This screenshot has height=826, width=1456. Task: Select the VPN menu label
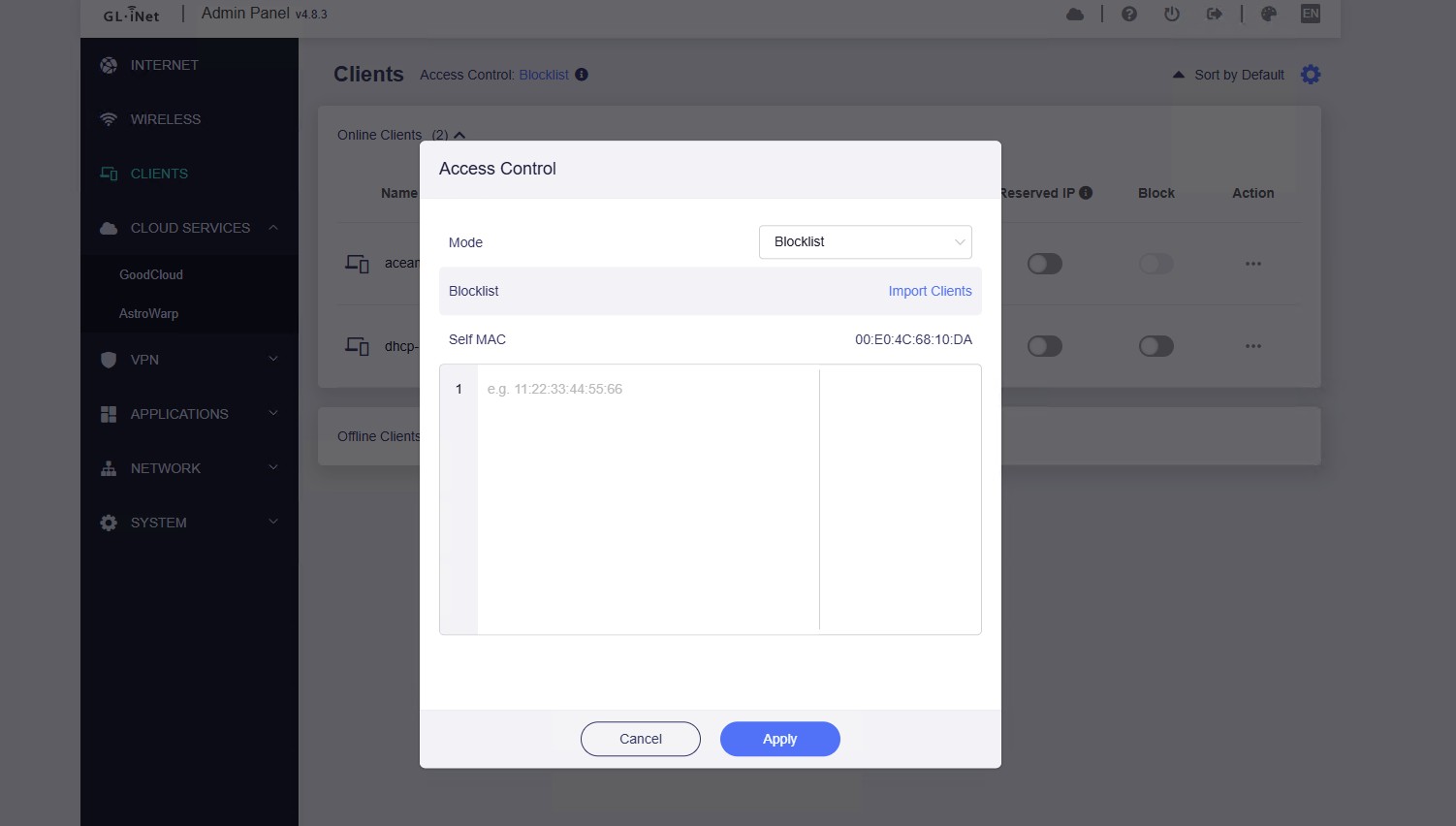(145, 360)
